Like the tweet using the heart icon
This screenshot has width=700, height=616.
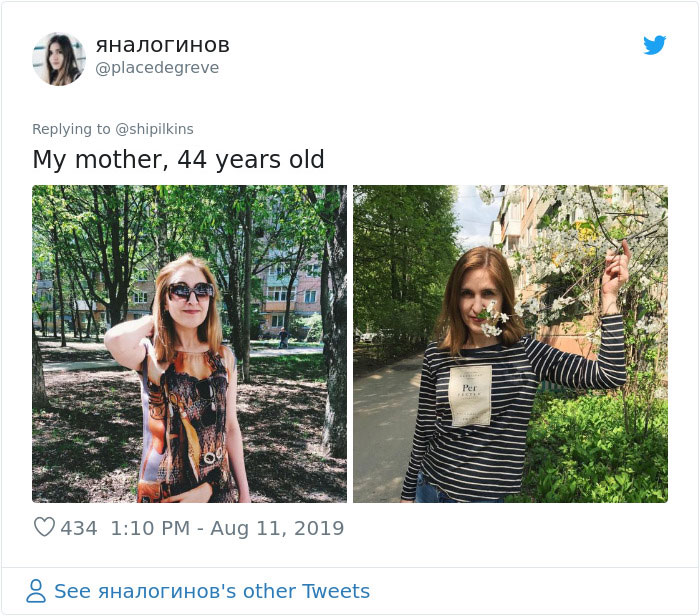click(44, 527)
